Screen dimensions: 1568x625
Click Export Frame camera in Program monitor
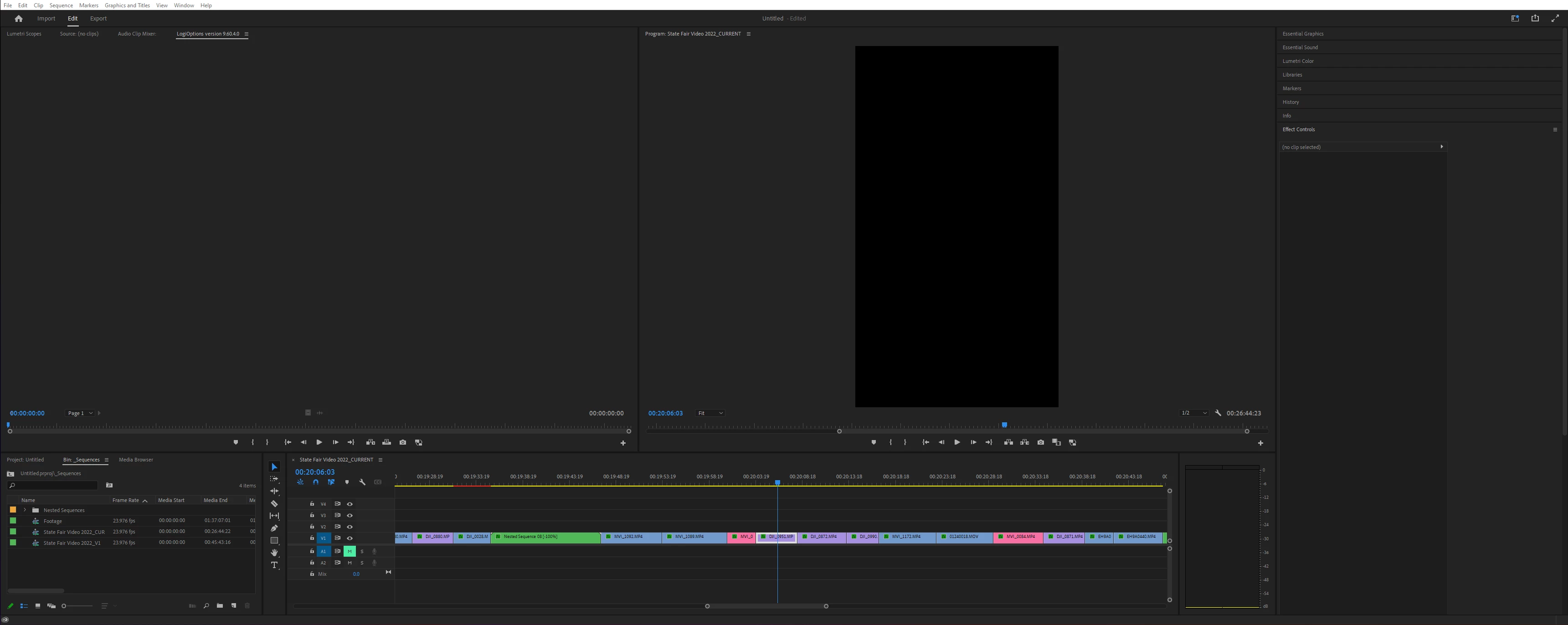point(1040,442)
